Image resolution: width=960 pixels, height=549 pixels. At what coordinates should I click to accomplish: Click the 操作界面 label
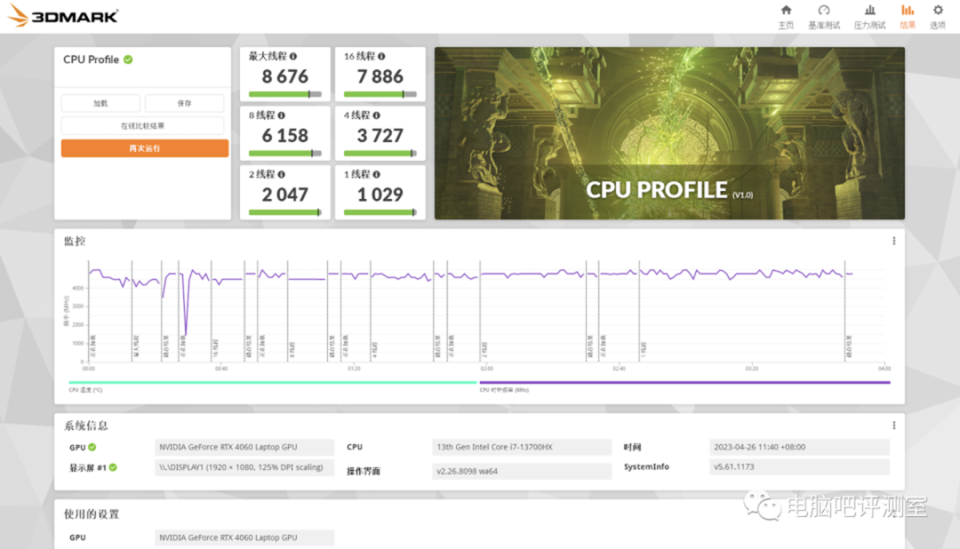point(364,471)
